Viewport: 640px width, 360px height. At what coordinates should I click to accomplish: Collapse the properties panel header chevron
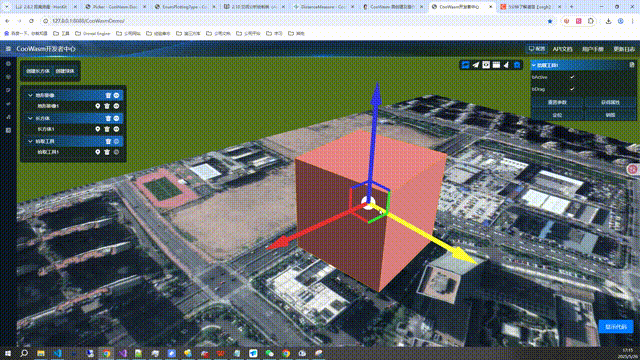pyautogui.click(x=534, y=65)
